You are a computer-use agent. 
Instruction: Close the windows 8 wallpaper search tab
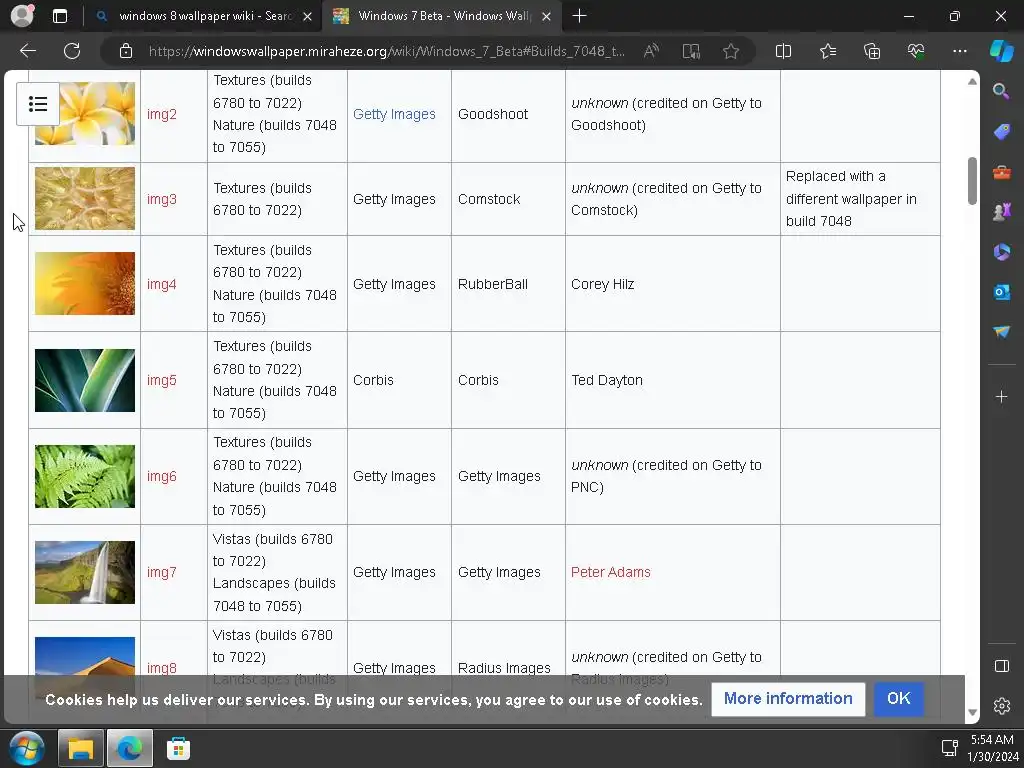[x=308, y=16]
